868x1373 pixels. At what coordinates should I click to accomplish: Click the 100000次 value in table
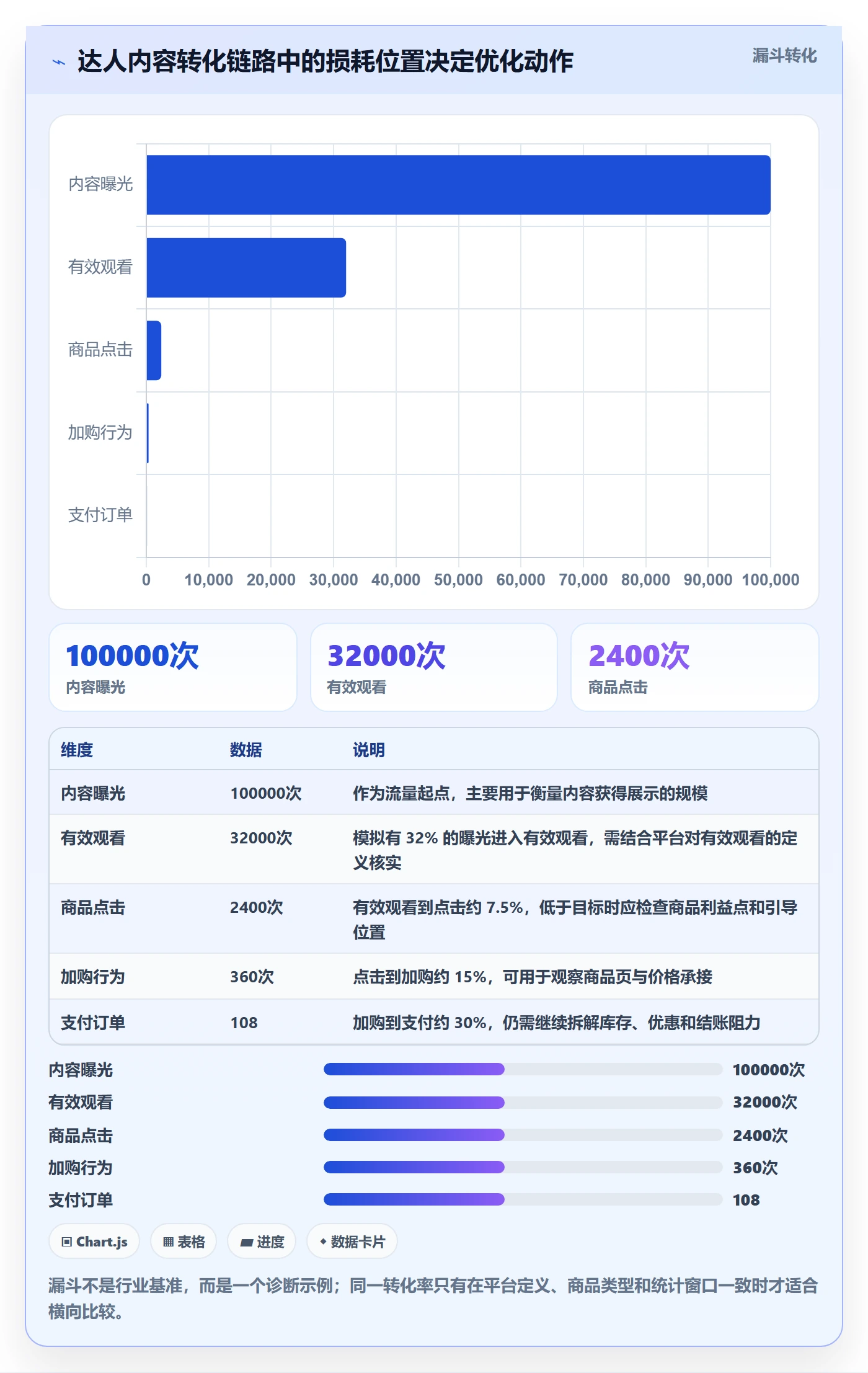tap(266, 793)
